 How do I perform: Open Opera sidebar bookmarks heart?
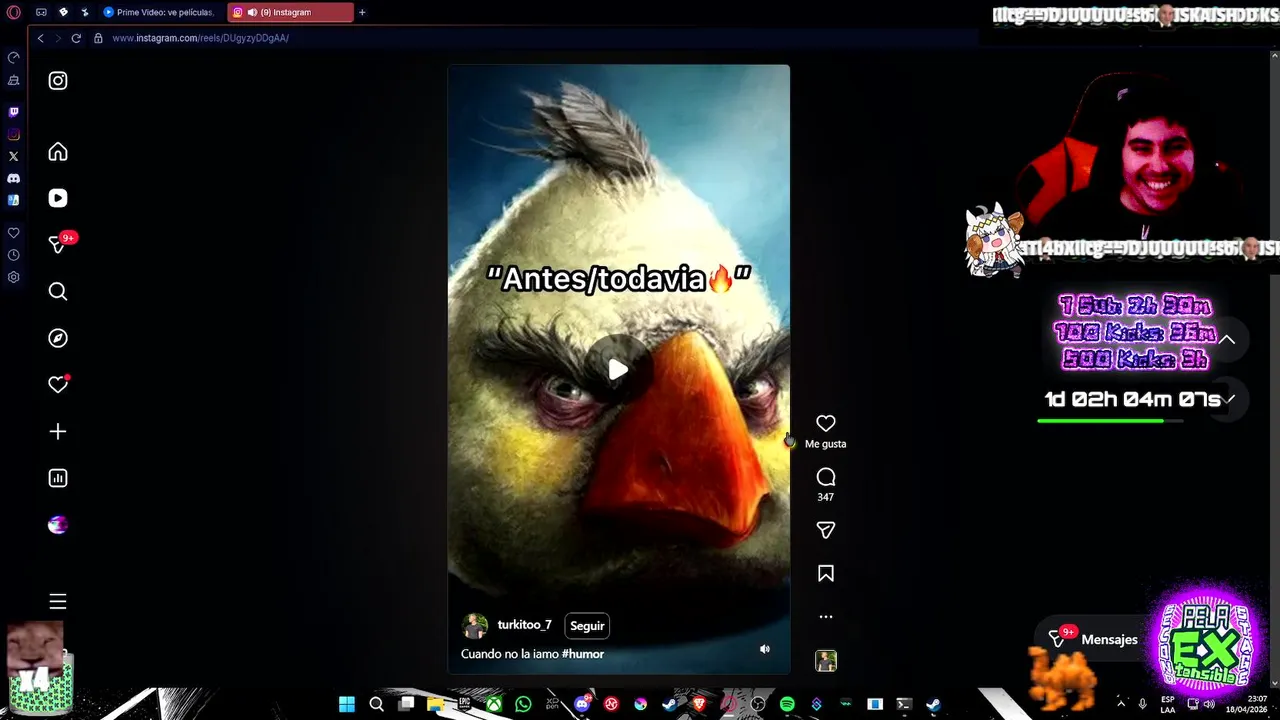click(x=13, y=233)
